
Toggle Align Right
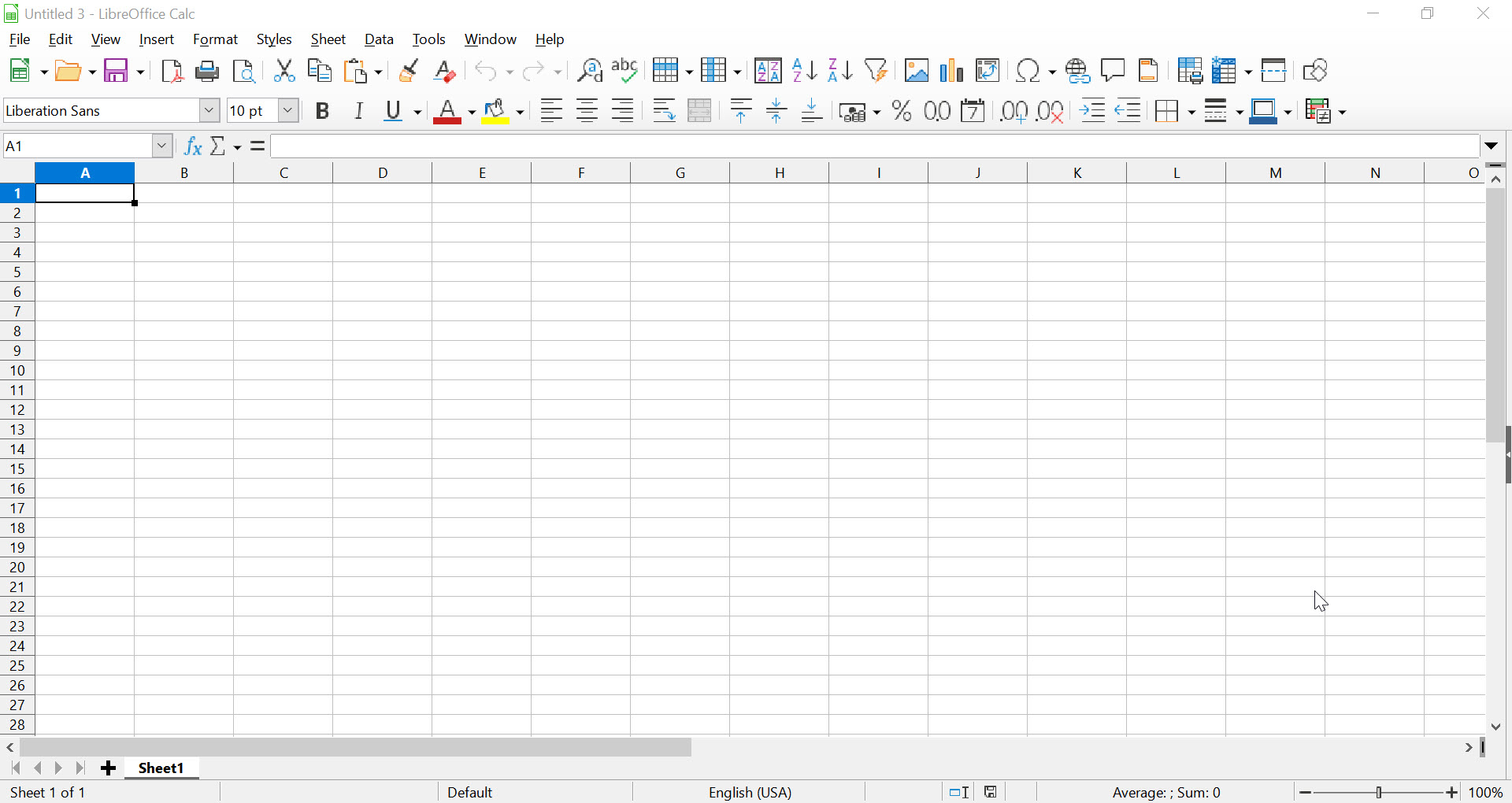[x=624, y=111]
